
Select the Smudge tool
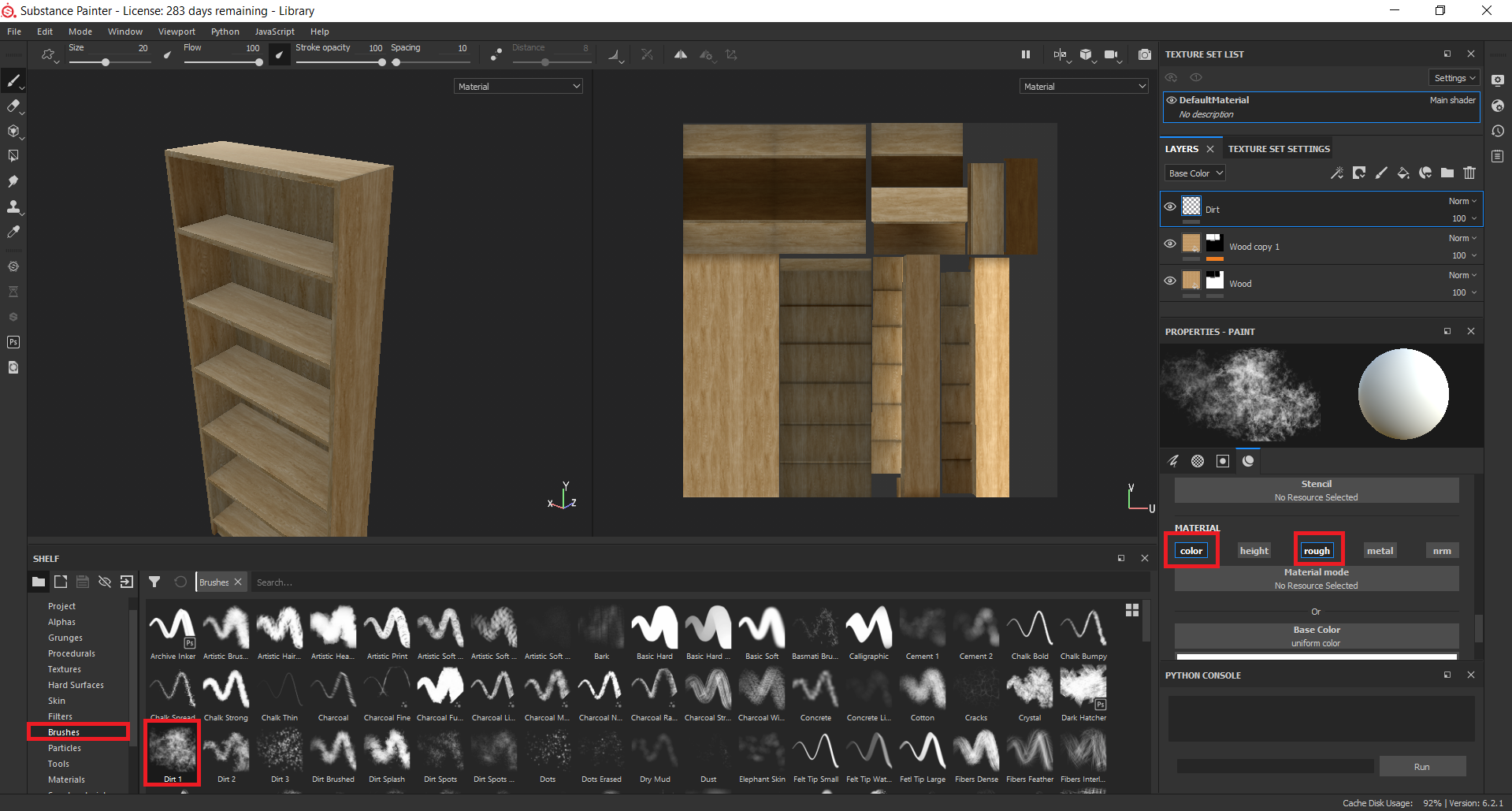[13, 181]
